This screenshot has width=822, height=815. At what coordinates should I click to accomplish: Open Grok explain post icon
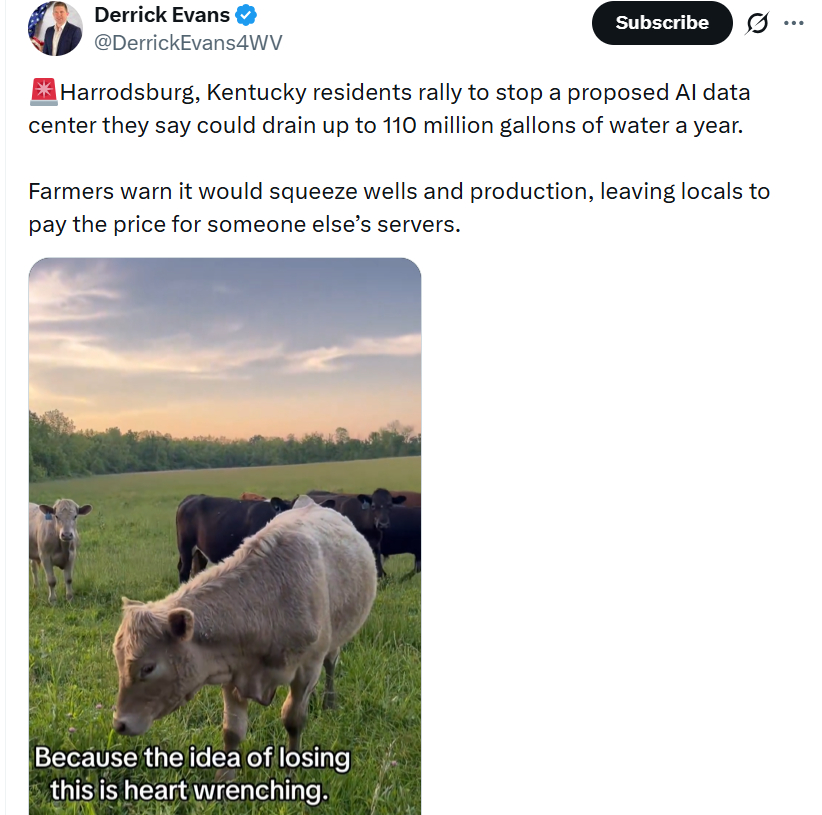(x=757, y=23)
